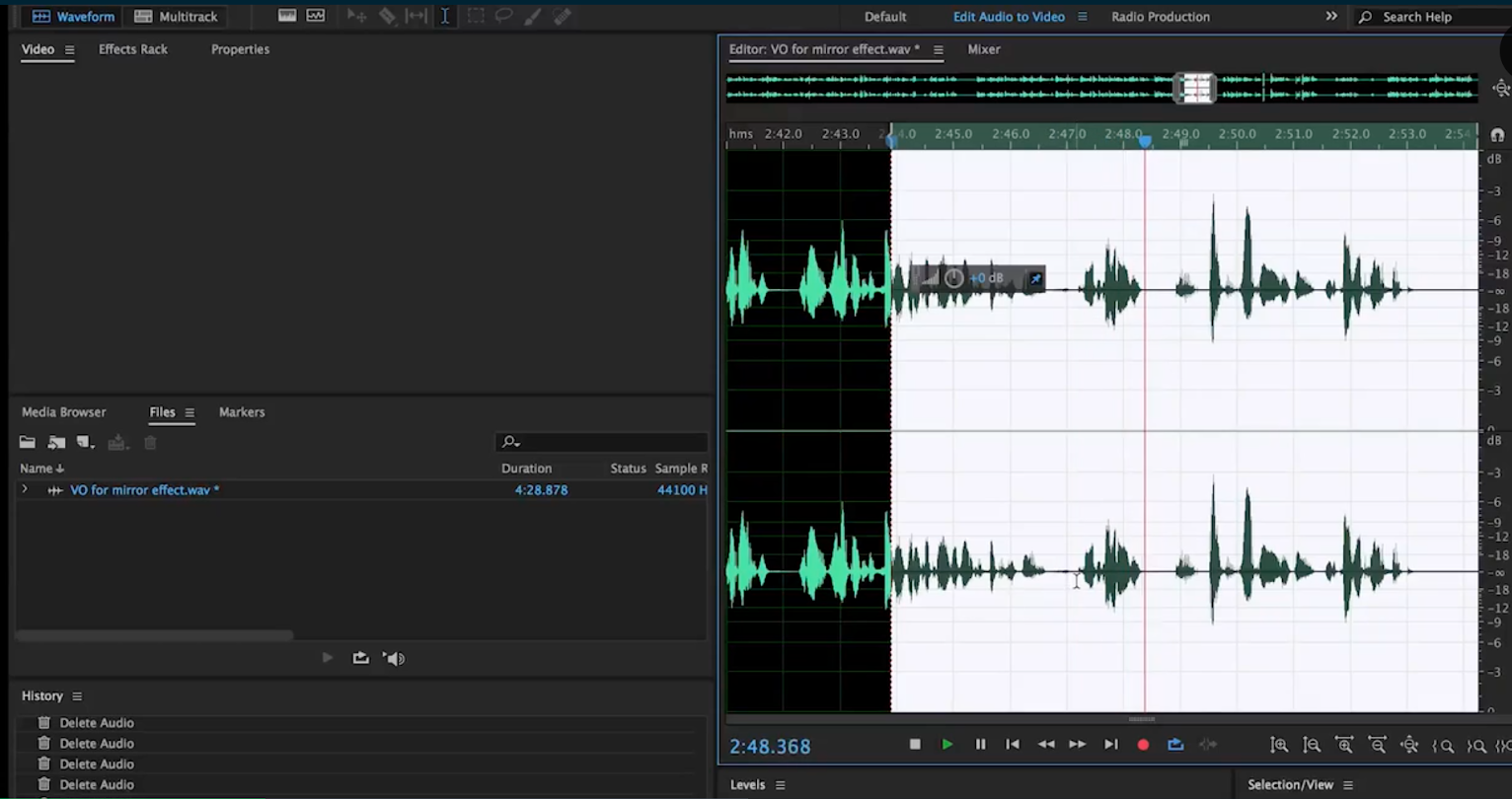This screenshot has height=799, width=1512.
Task: Open the workspace overflow chevron menu
Action: click(x=1331, y=16)
